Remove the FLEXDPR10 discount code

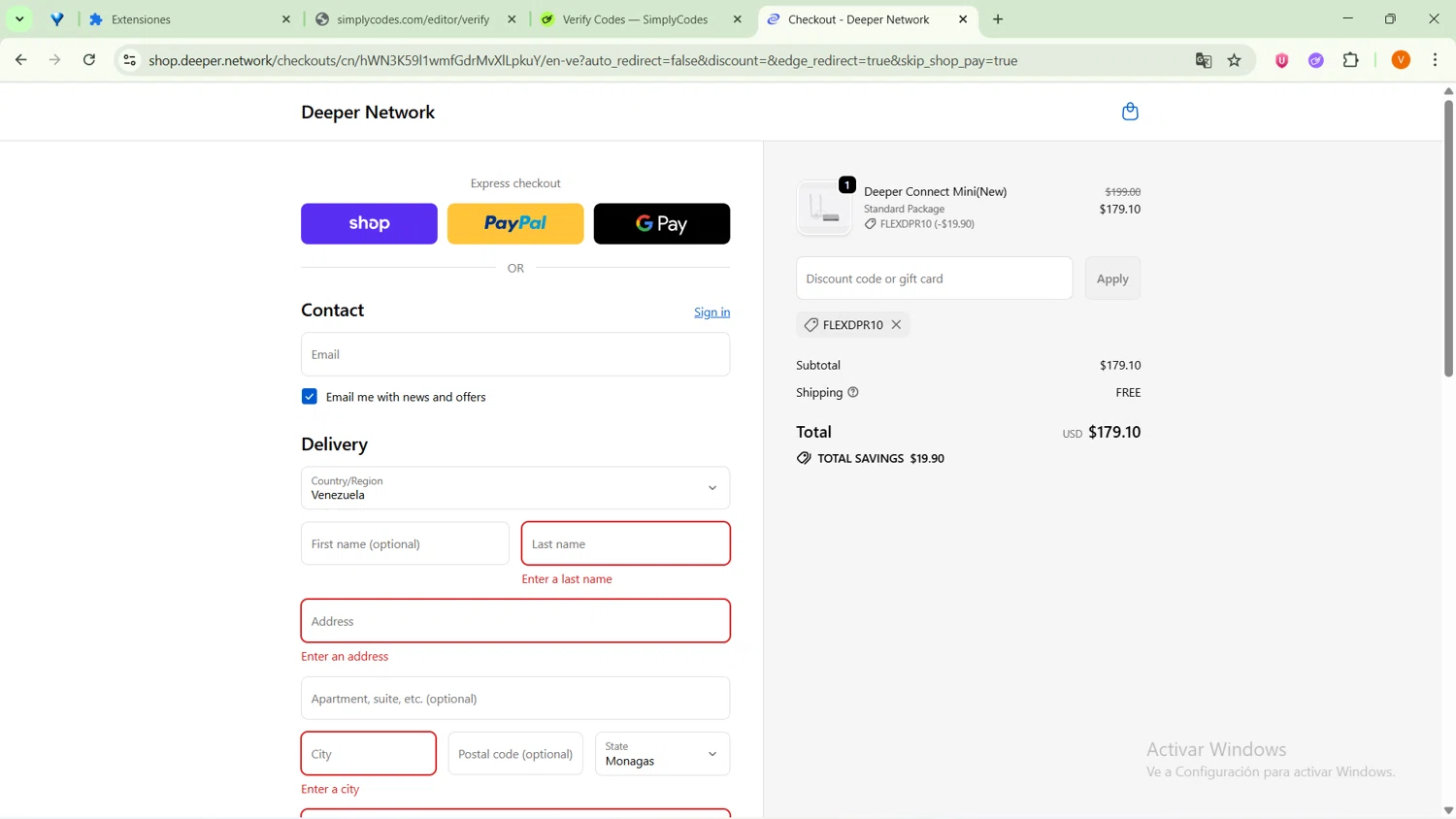pyautogui.click(x=896, y=325)
